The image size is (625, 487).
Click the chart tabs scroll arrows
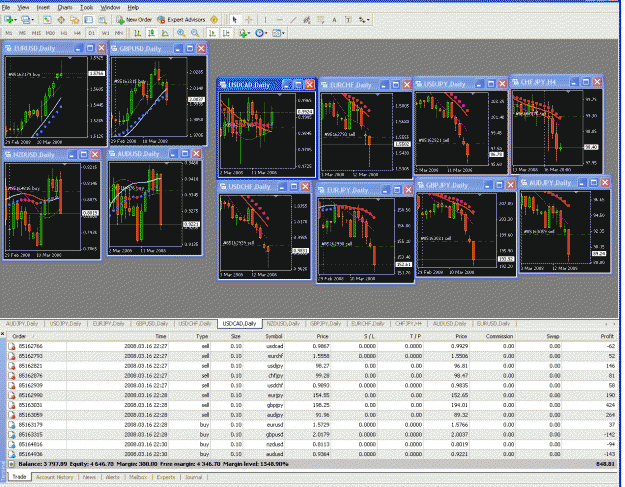pos(609,324)
